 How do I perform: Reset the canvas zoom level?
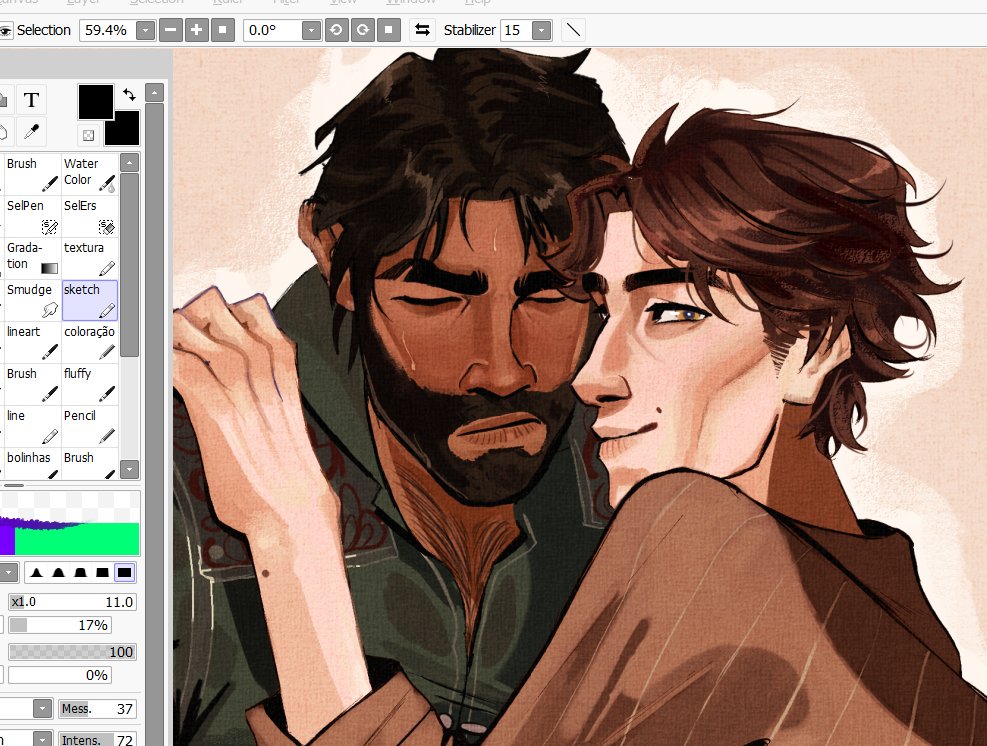coord(223,30)
